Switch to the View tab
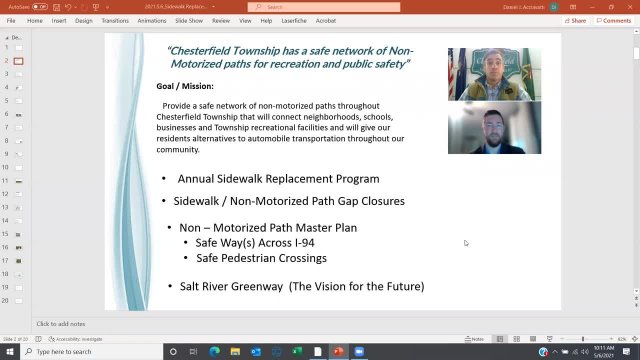This screenshot has width=640, height=360. click(245, 20)
